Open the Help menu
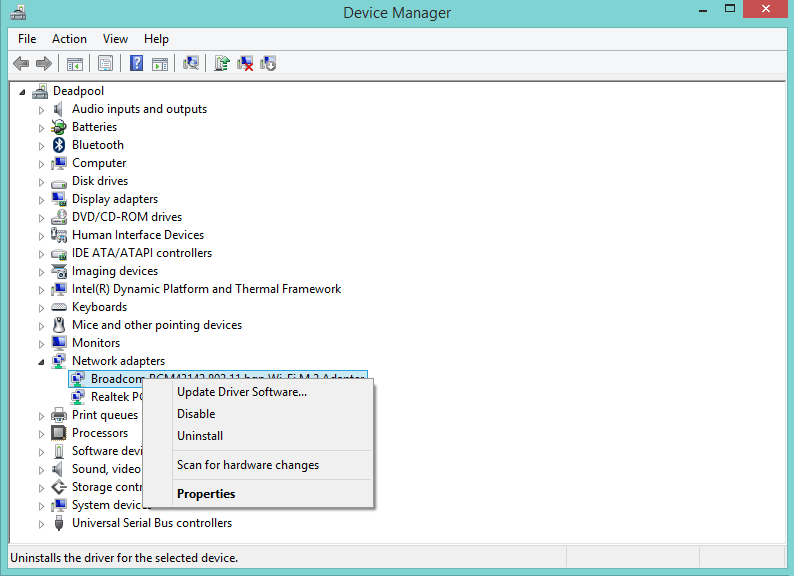 click(x=156, y=39)
